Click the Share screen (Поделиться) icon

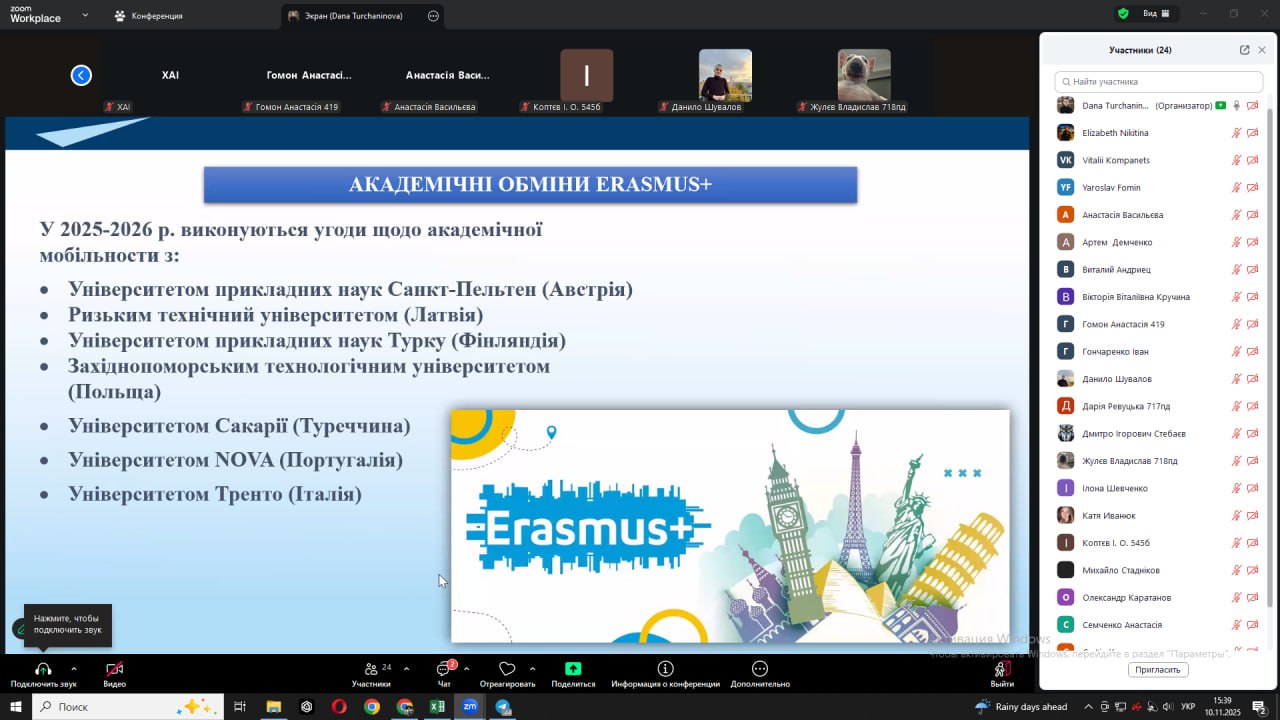click(x=573, y=669)
